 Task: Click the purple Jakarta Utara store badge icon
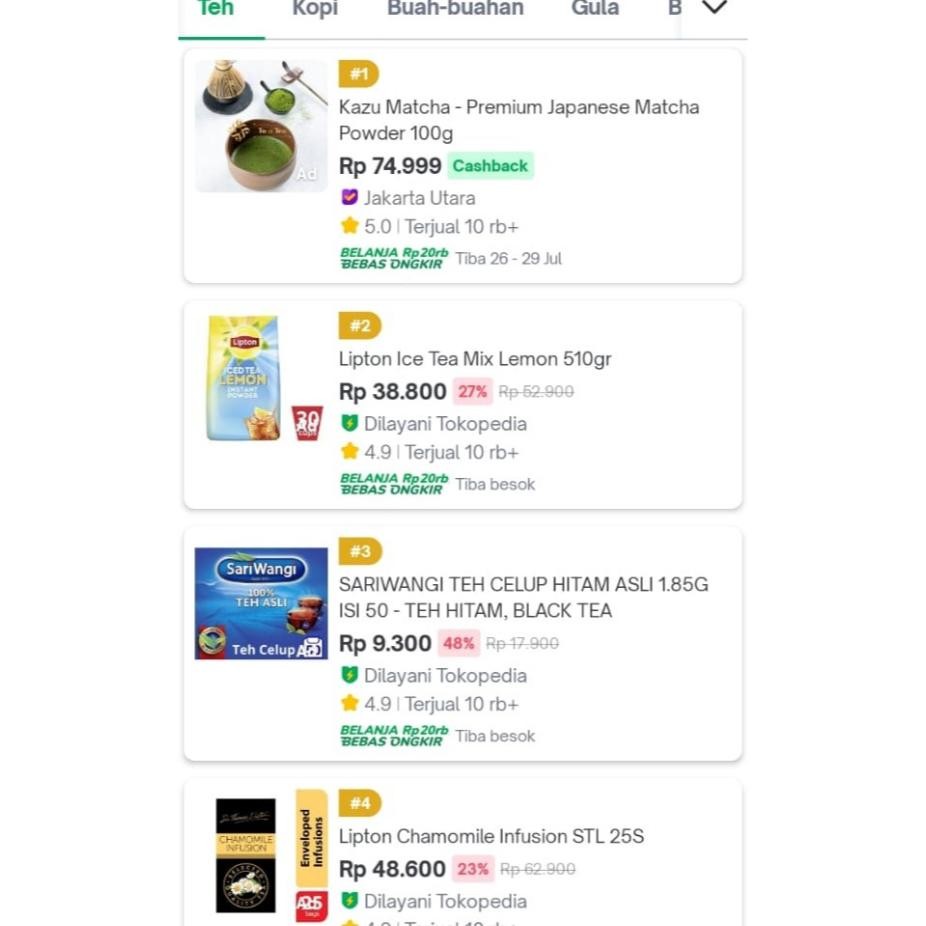coord(349,198)
